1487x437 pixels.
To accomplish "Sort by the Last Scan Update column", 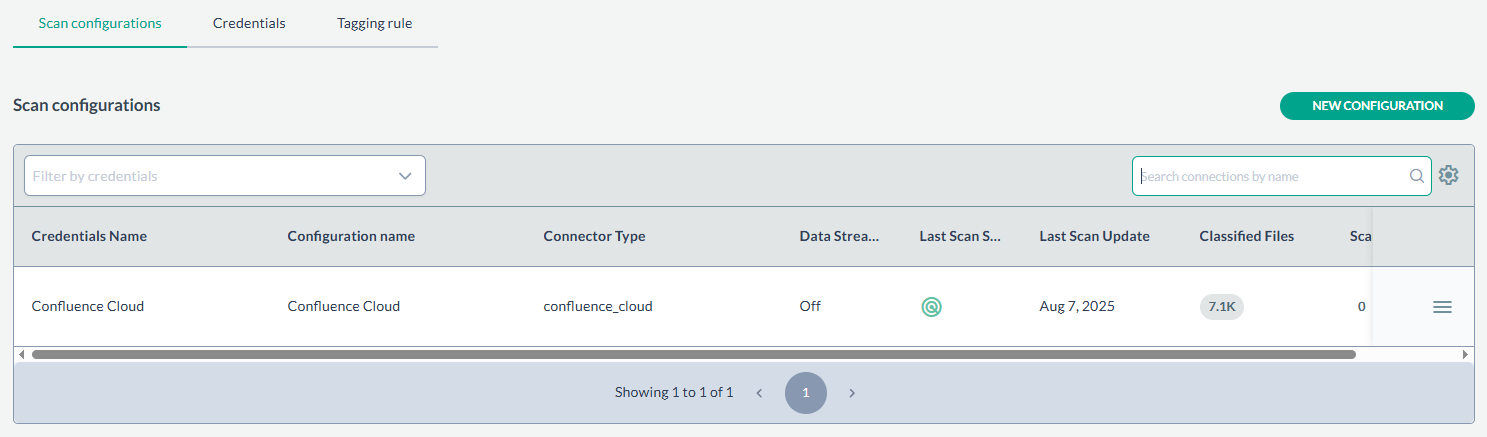I will coord(1094,237).
